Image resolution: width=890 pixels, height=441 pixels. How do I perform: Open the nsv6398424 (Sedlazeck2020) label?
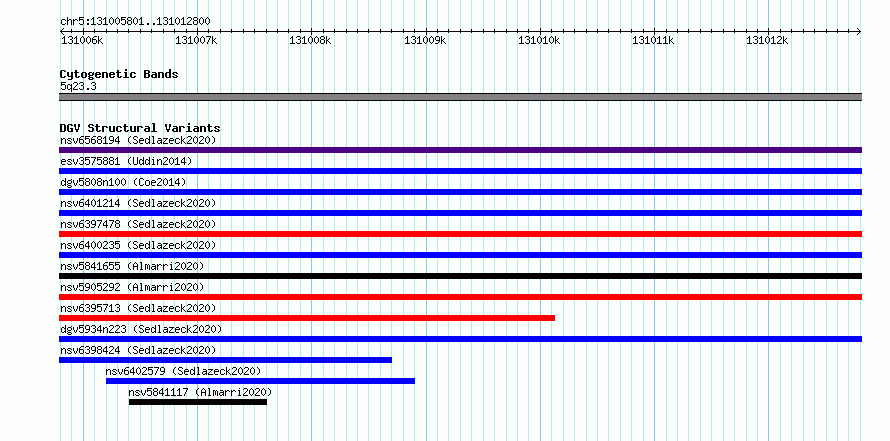point(138,350)
